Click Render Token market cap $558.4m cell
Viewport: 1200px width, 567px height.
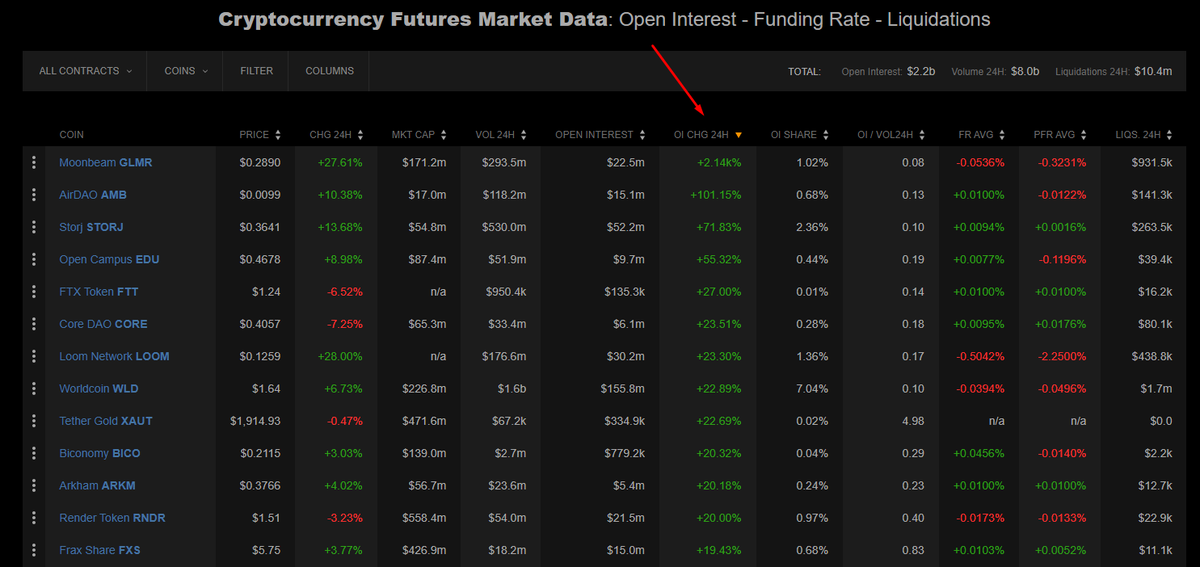point(424,518)
